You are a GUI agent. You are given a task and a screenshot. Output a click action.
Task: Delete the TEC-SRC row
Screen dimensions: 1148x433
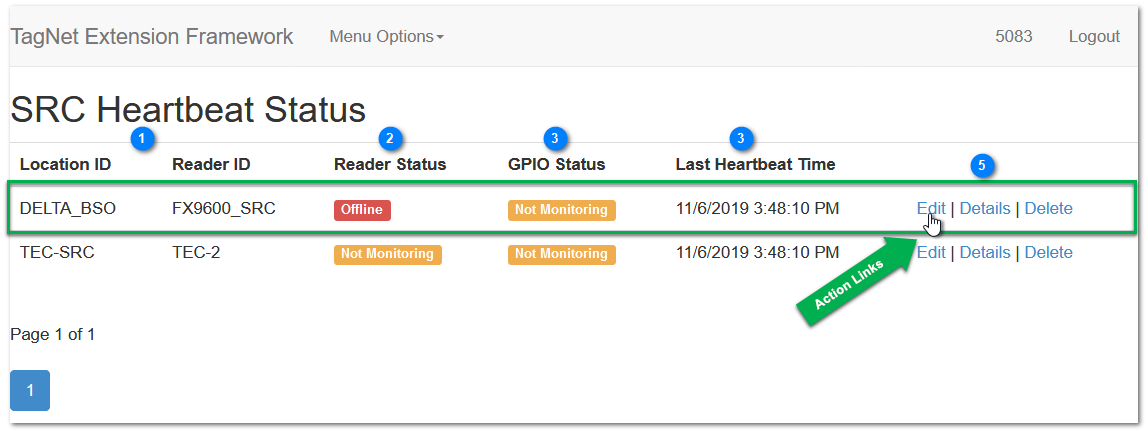[1048, 253]
